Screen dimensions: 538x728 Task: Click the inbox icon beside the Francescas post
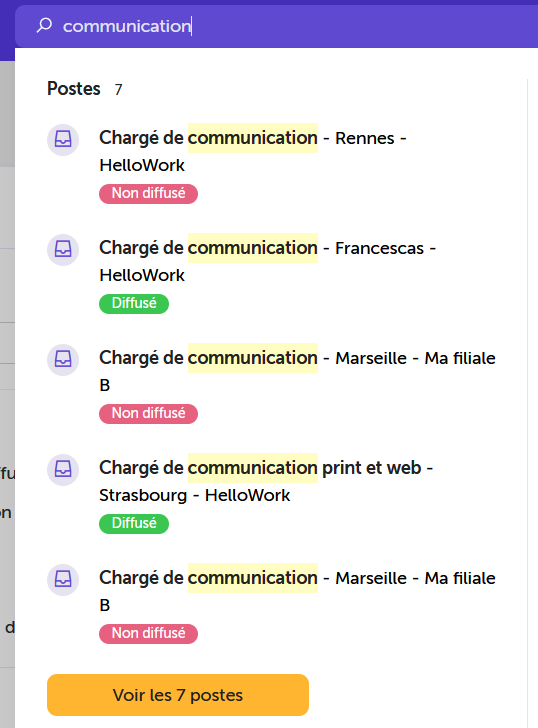[63, 249]
